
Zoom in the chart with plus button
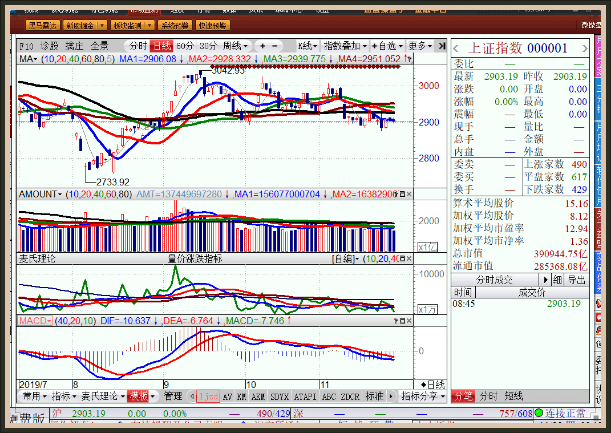(263, 46)
